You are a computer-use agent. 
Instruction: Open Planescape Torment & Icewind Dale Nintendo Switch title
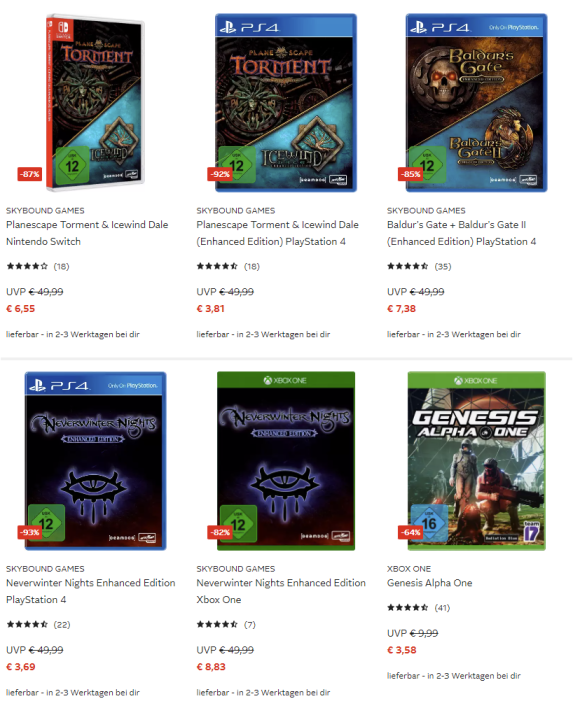tap(87, 233)
